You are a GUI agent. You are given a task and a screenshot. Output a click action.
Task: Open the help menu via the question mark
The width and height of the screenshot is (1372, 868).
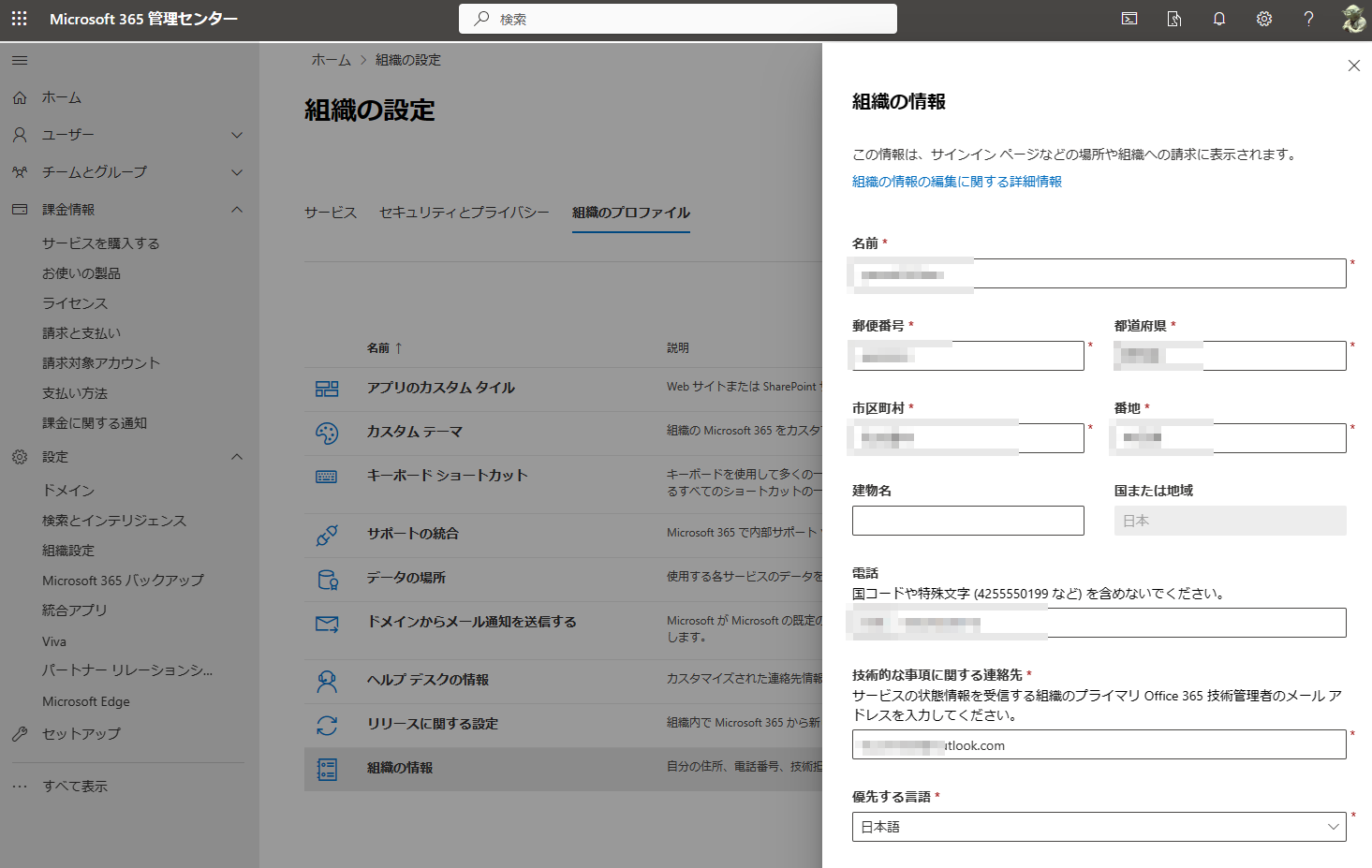click(1308, 19)
